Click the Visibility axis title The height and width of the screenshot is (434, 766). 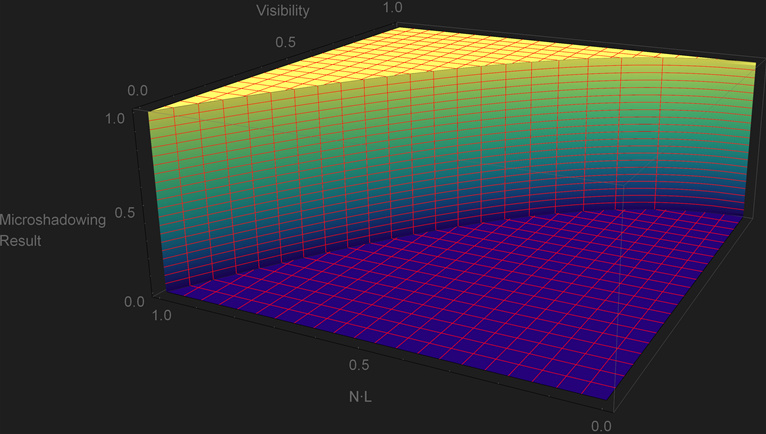click(309, 11)
